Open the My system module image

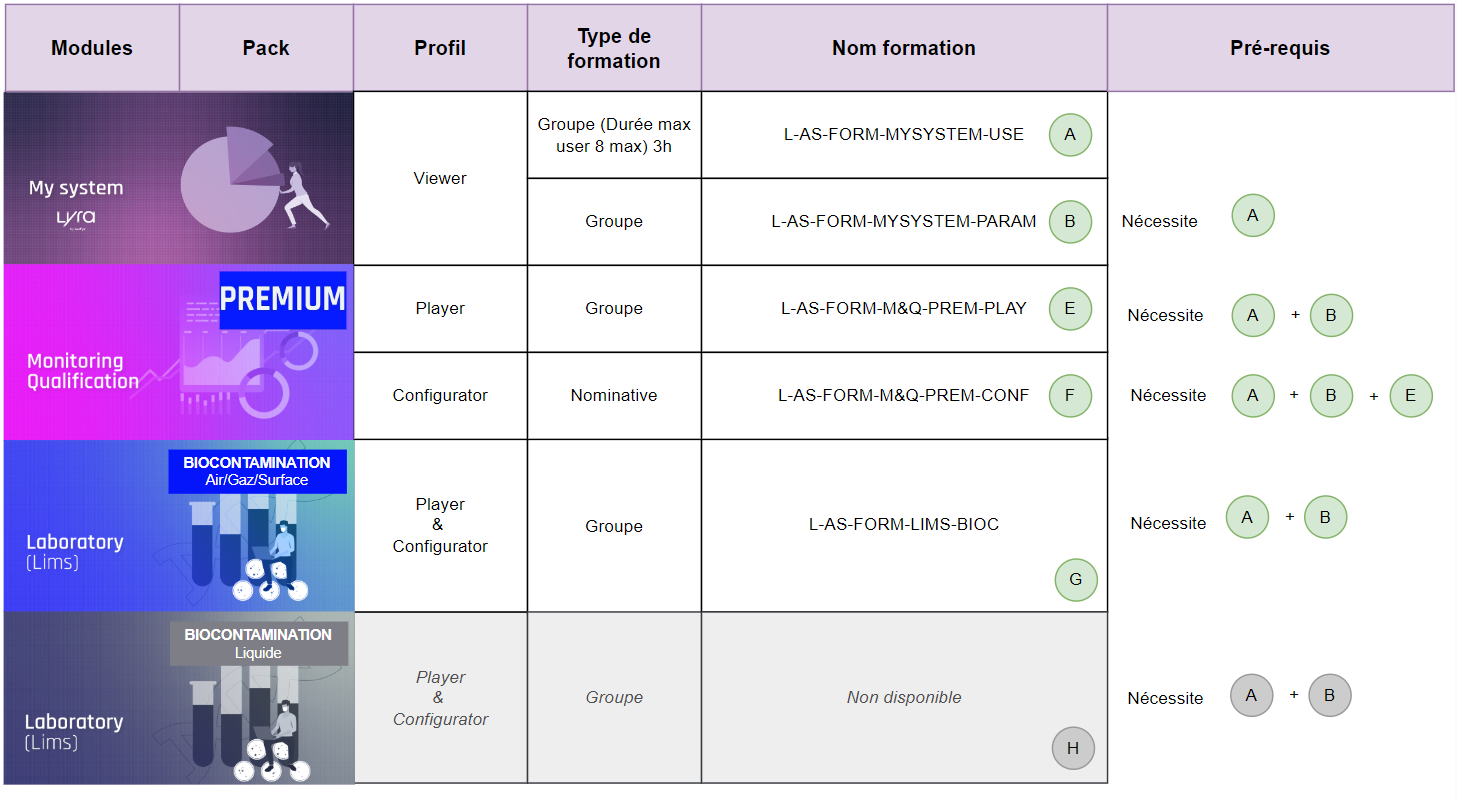pos(179,178)
